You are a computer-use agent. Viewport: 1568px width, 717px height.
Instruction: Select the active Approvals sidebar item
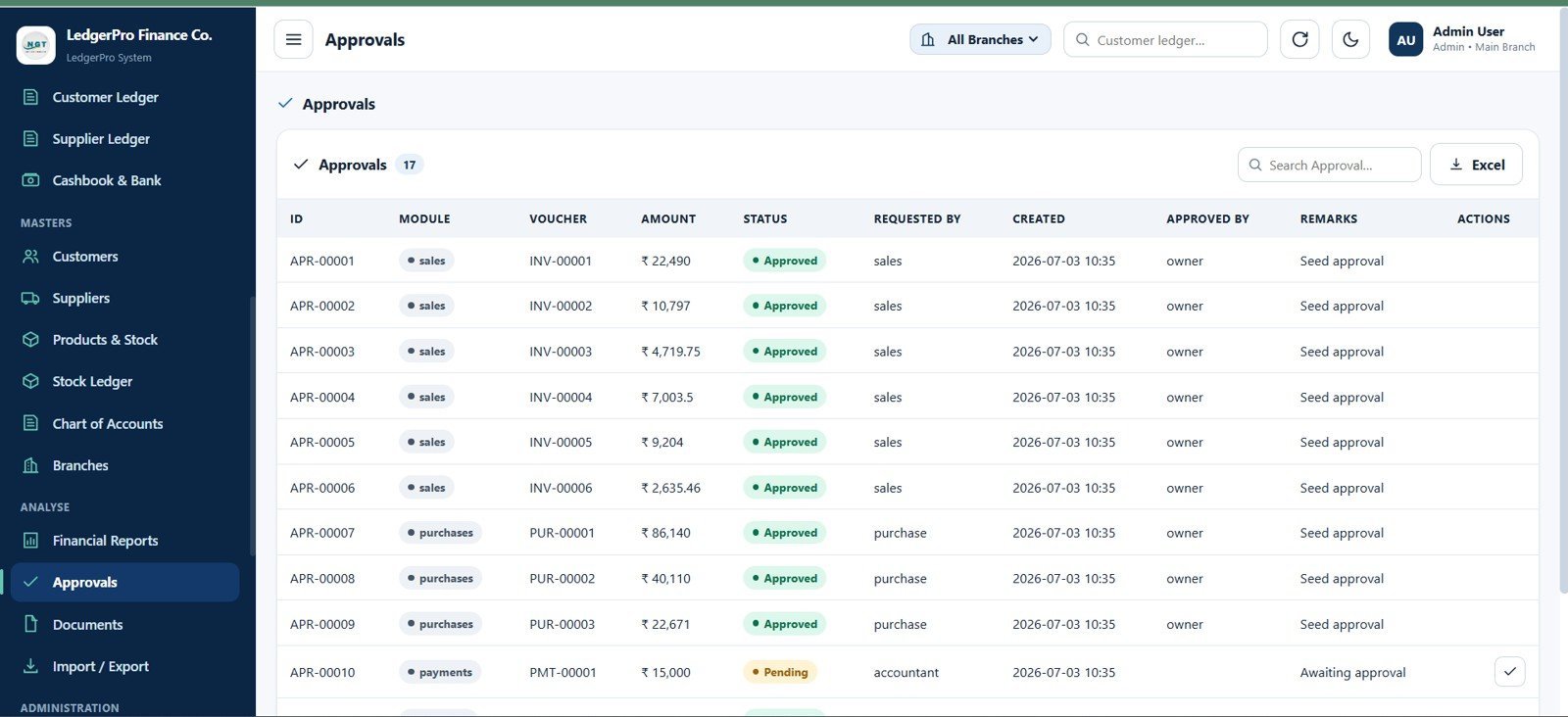pyautogui.click(x=124, y=582)
